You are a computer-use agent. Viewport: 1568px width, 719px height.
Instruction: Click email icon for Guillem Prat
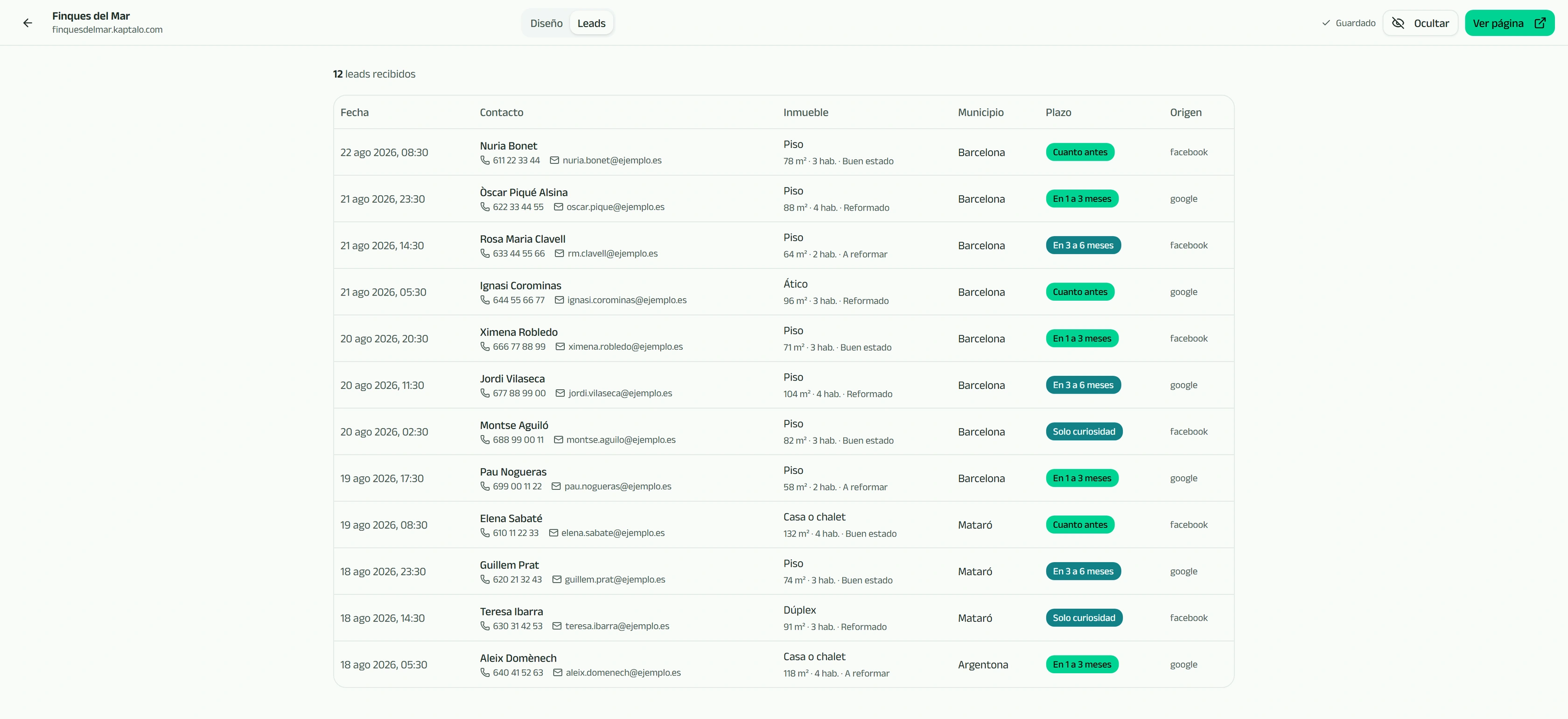tap(556, 579)
